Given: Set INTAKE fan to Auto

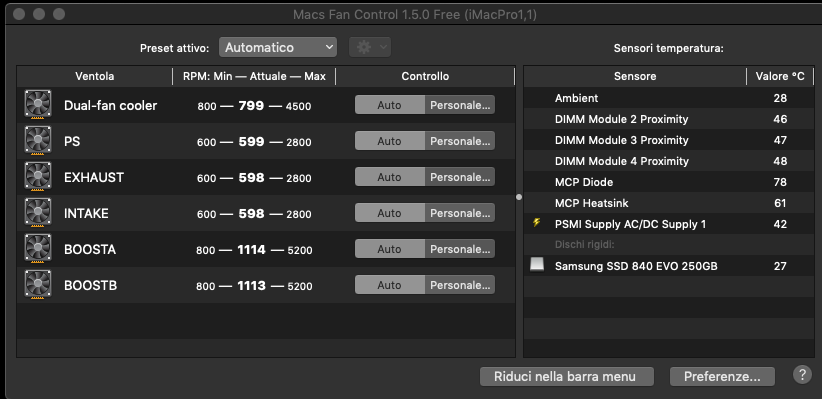Looking at the screenshot, I should click(x=390, y=213).
